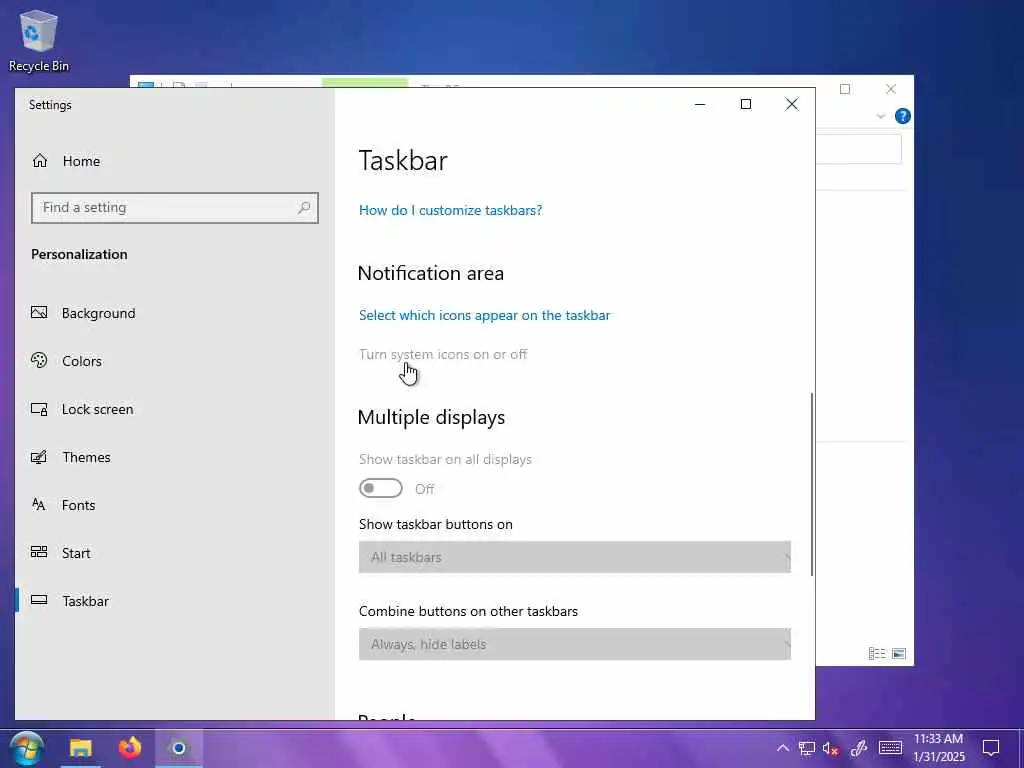Select Fonts in the sidebar
This screenshot has height=768, width=1024.
pyautogui.click(x=78, y=505)
